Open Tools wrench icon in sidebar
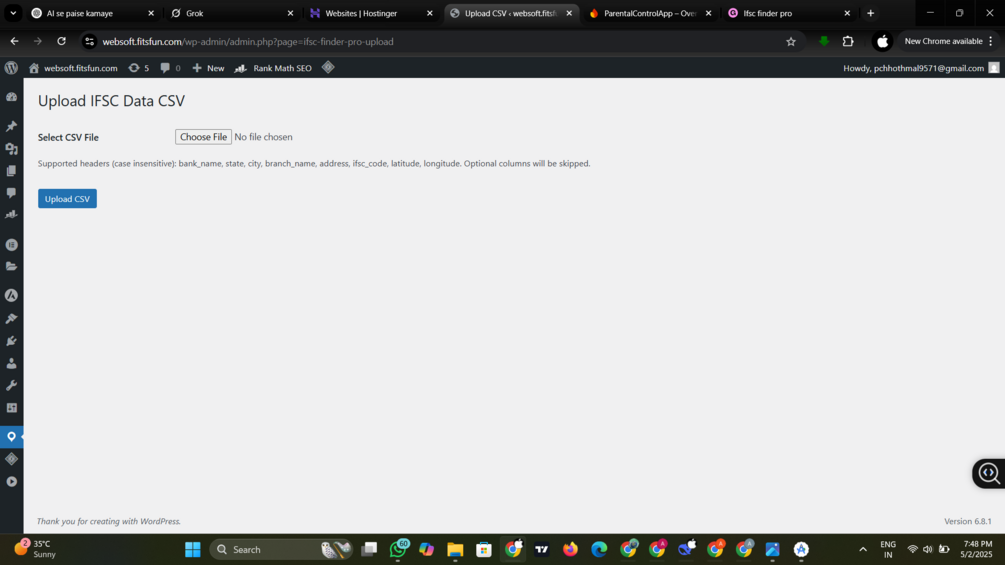Screen dimensions: 1005x565 click(12, 386)
